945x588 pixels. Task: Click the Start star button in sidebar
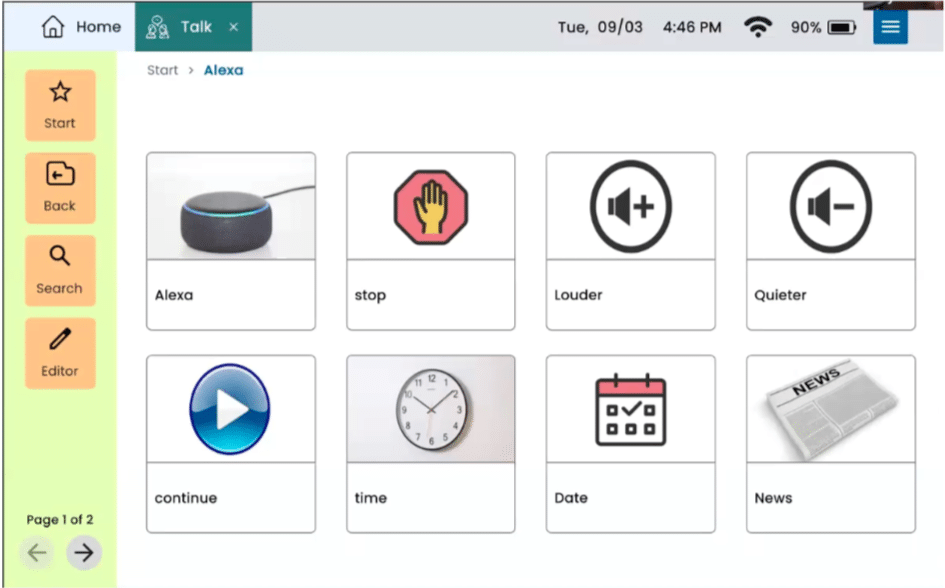(x=60, y=105)
